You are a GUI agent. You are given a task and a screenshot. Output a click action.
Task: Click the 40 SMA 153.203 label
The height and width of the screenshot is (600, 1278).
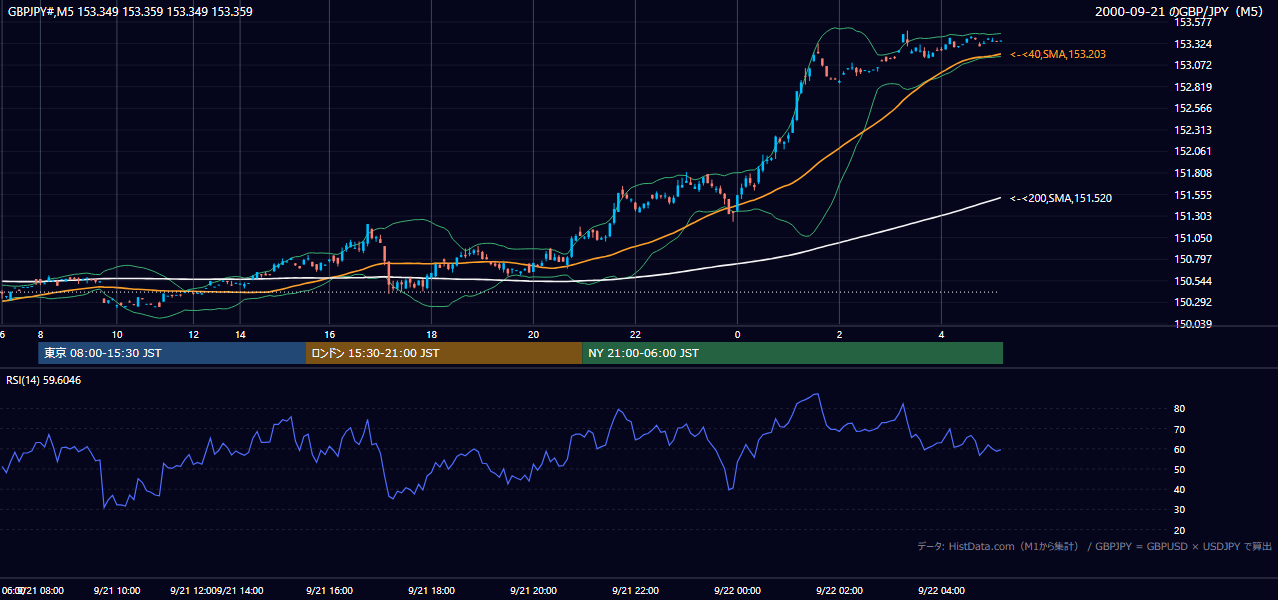click(1058, 54)
